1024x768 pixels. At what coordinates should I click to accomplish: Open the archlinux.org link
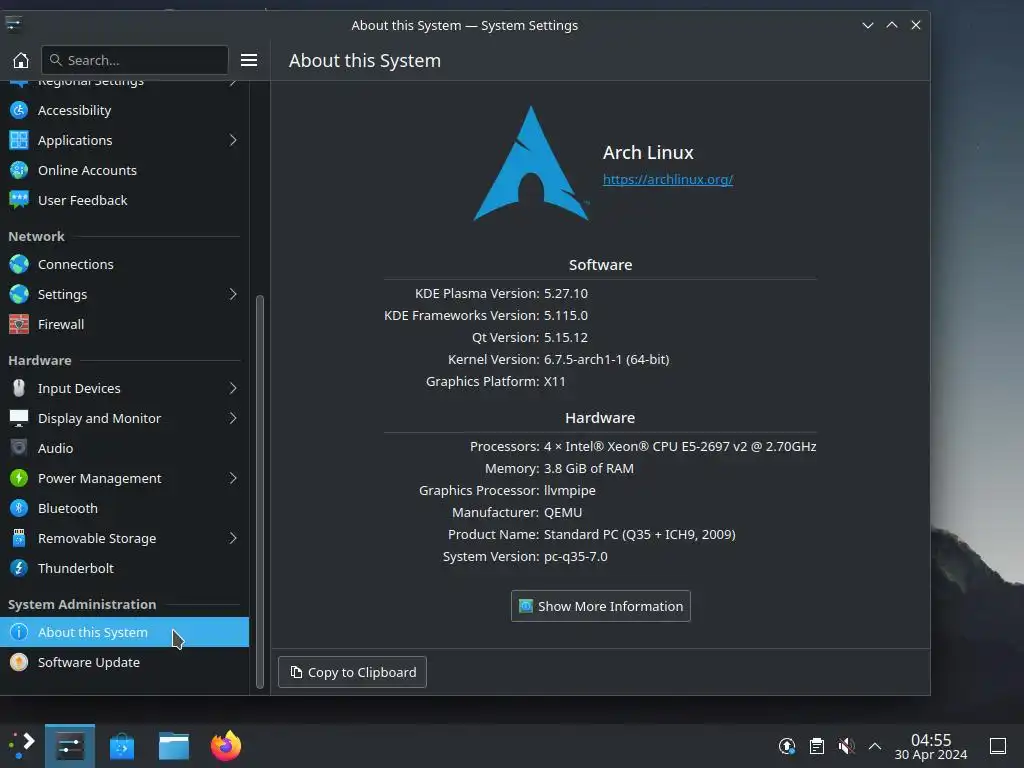click(667, 180)
